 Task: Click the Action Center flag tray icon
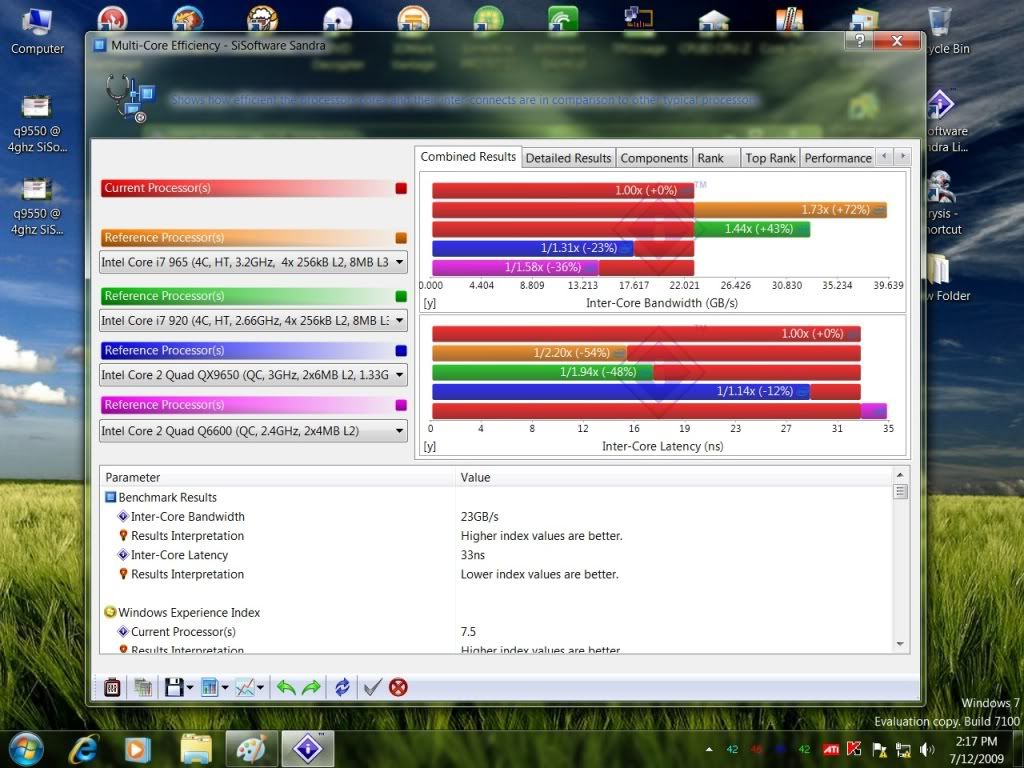879,750
